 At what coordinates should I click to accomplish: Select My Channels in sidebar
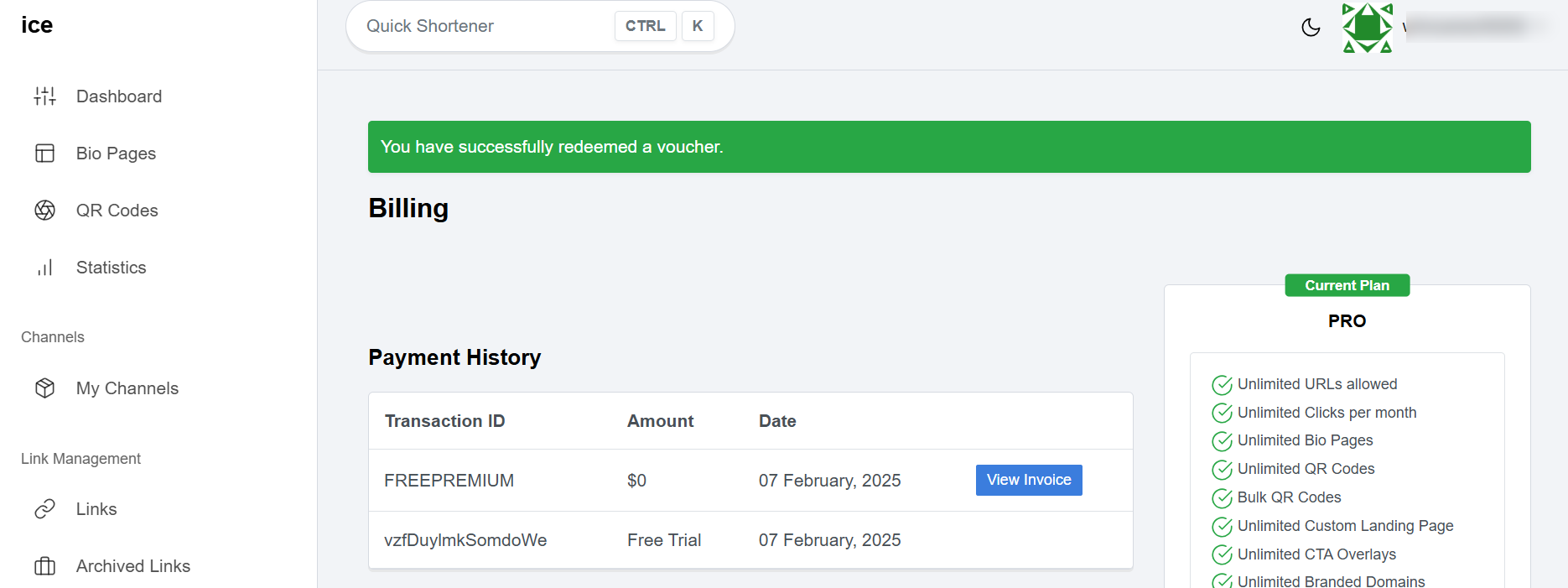[127, 388]
